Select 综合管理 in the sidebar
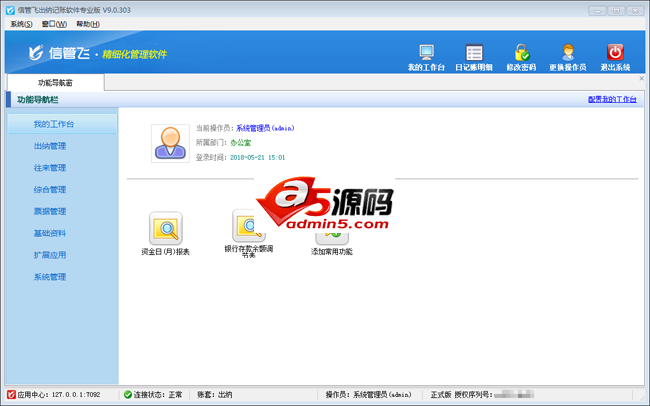 pos(50,190)
